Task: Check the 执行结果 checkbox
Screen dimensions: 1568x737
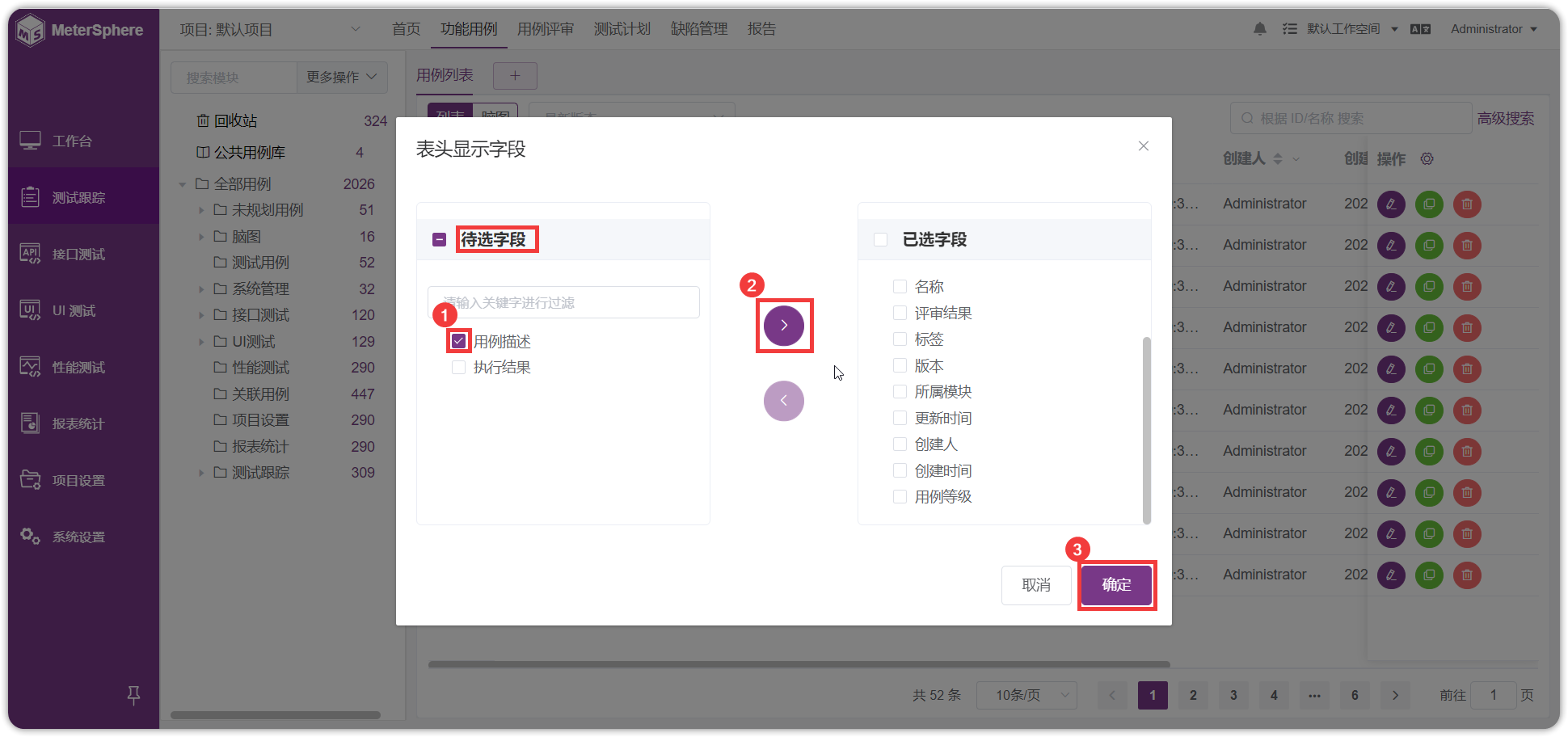Action: [458, 368]
